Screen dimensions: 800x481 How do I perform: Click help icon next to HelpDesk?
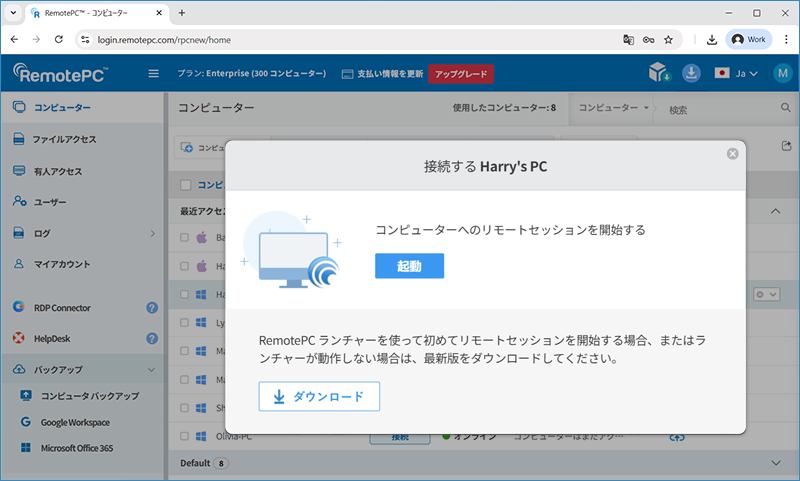[152, 338]
